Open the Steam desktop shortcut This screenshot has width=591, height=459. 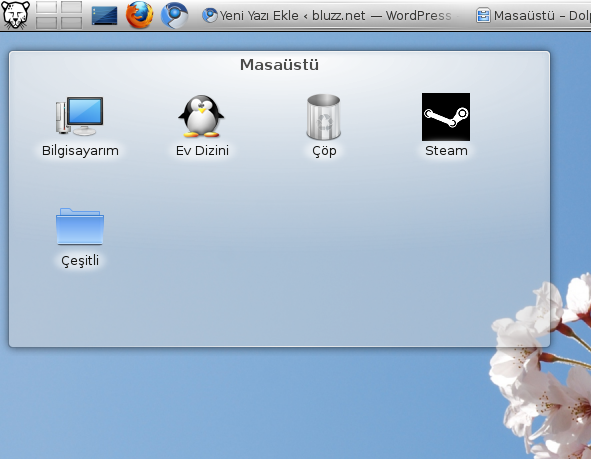click(x=446, y=117)
